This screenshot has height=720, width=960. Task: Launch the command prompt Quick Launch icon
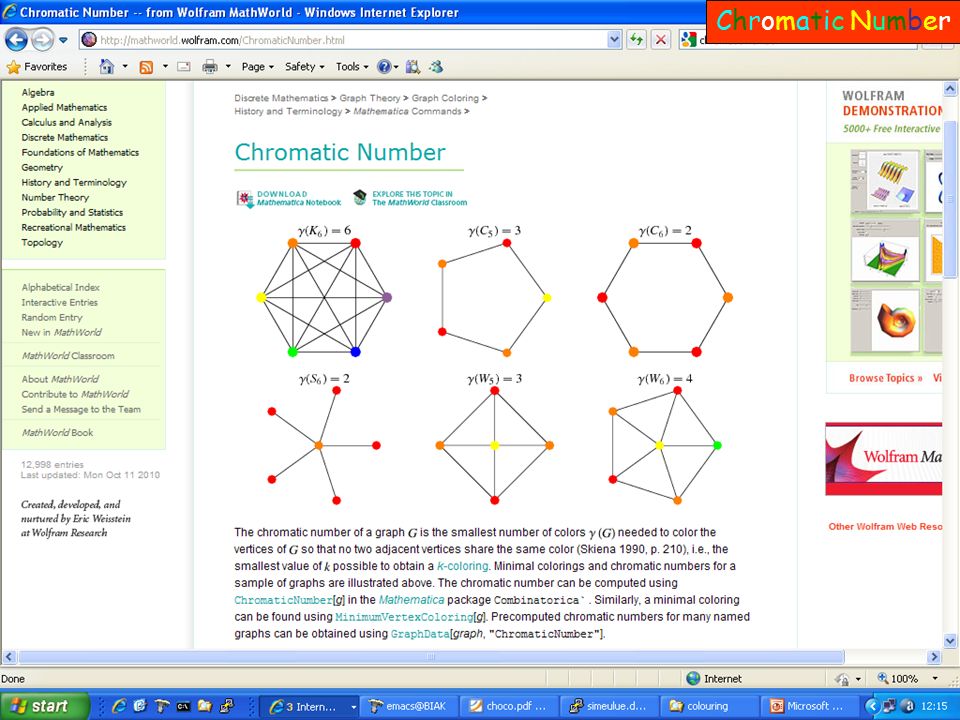coord(183,706)
